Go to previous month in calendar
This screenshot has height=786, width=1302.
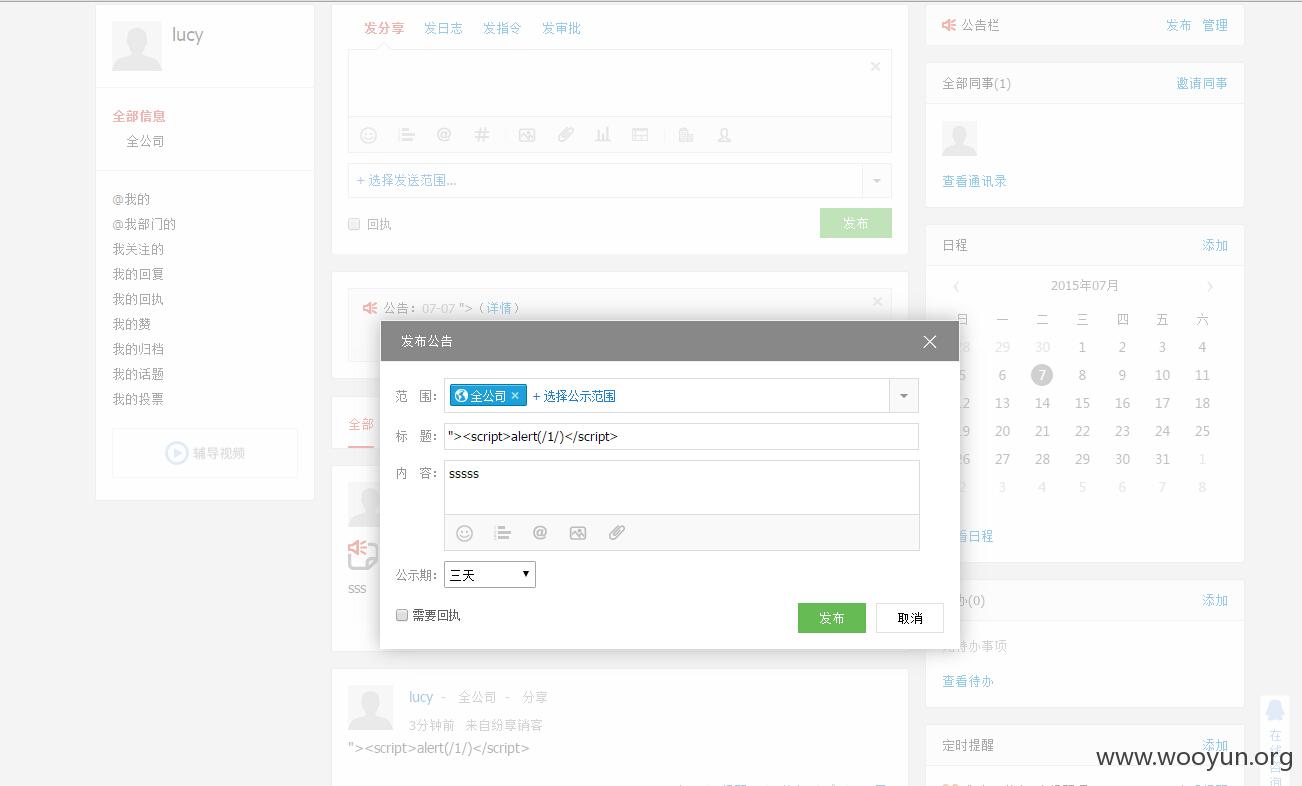(956, 286)
